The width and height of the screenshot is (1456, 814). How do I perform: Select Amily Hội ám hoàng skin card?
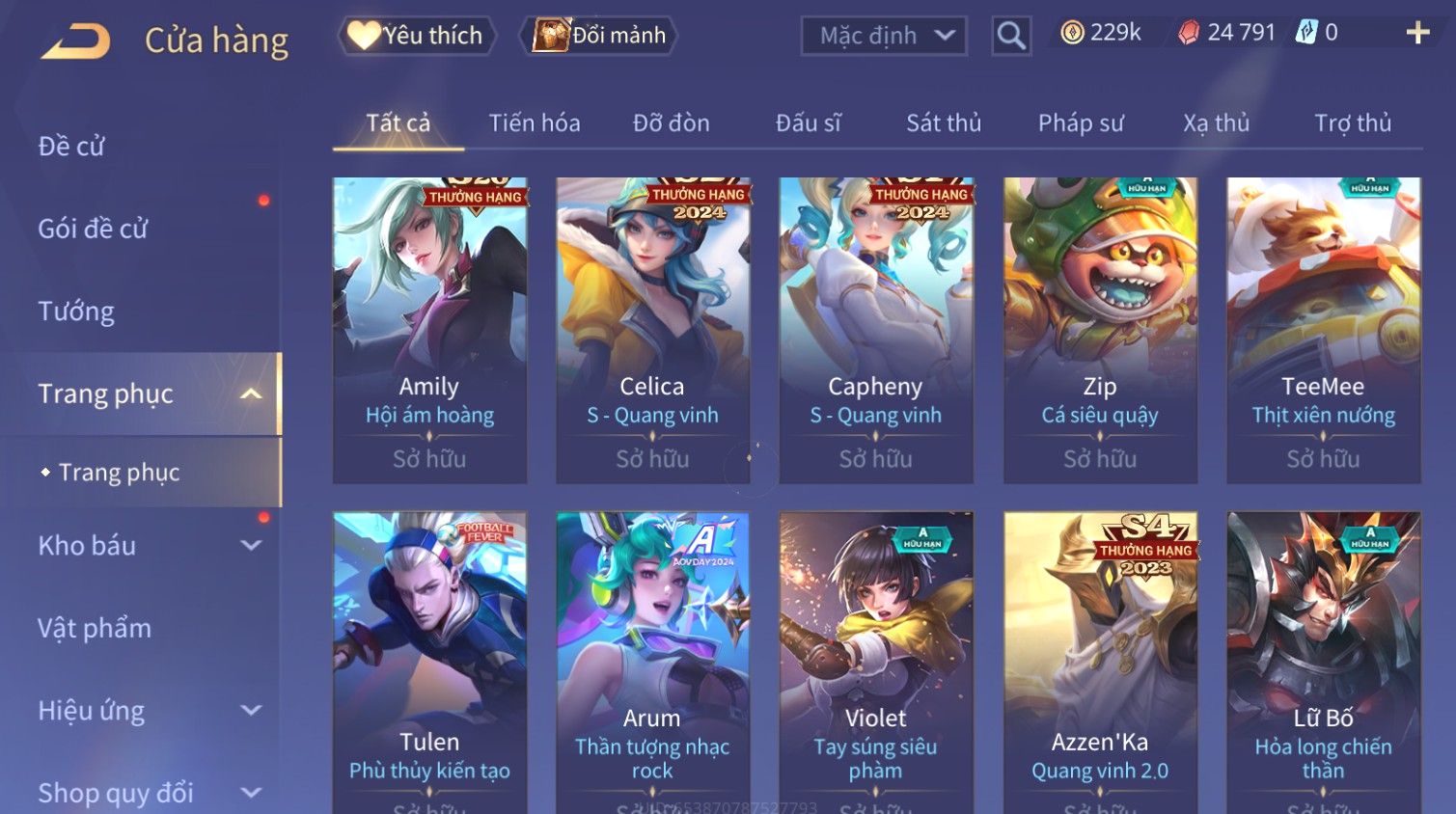[430, 330]
